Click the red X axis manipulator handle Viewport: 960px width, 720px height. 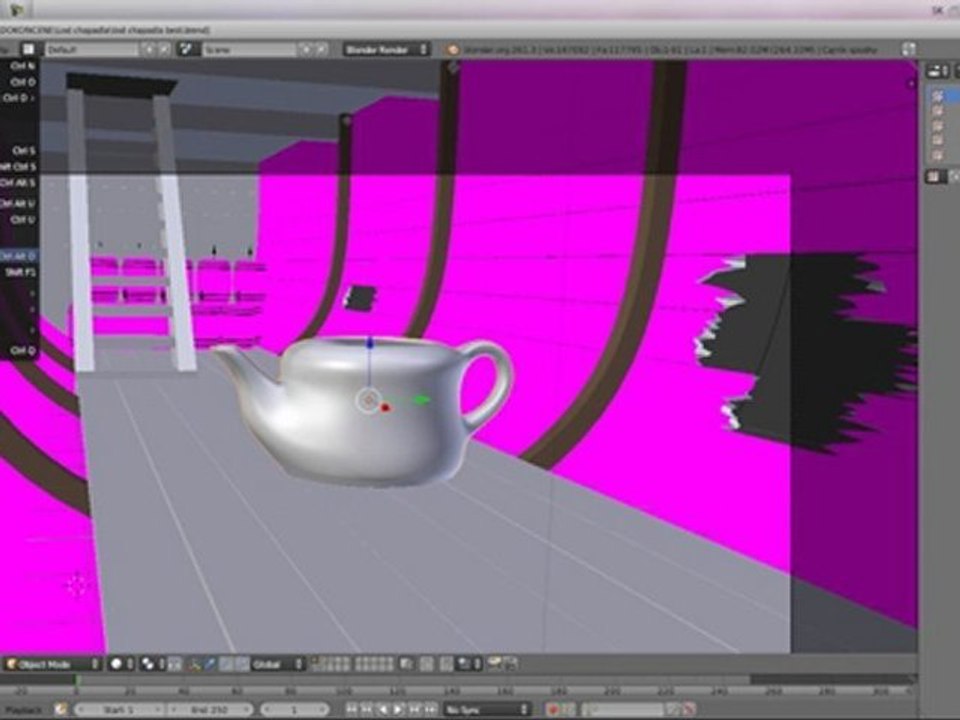point(384,407)
